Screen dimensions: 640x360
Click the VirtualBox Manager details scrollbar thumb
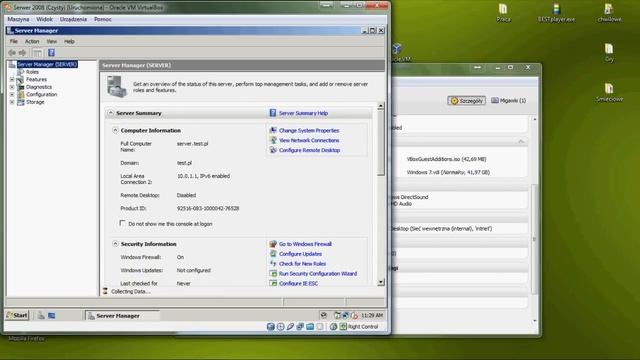(x=534, y=239)
